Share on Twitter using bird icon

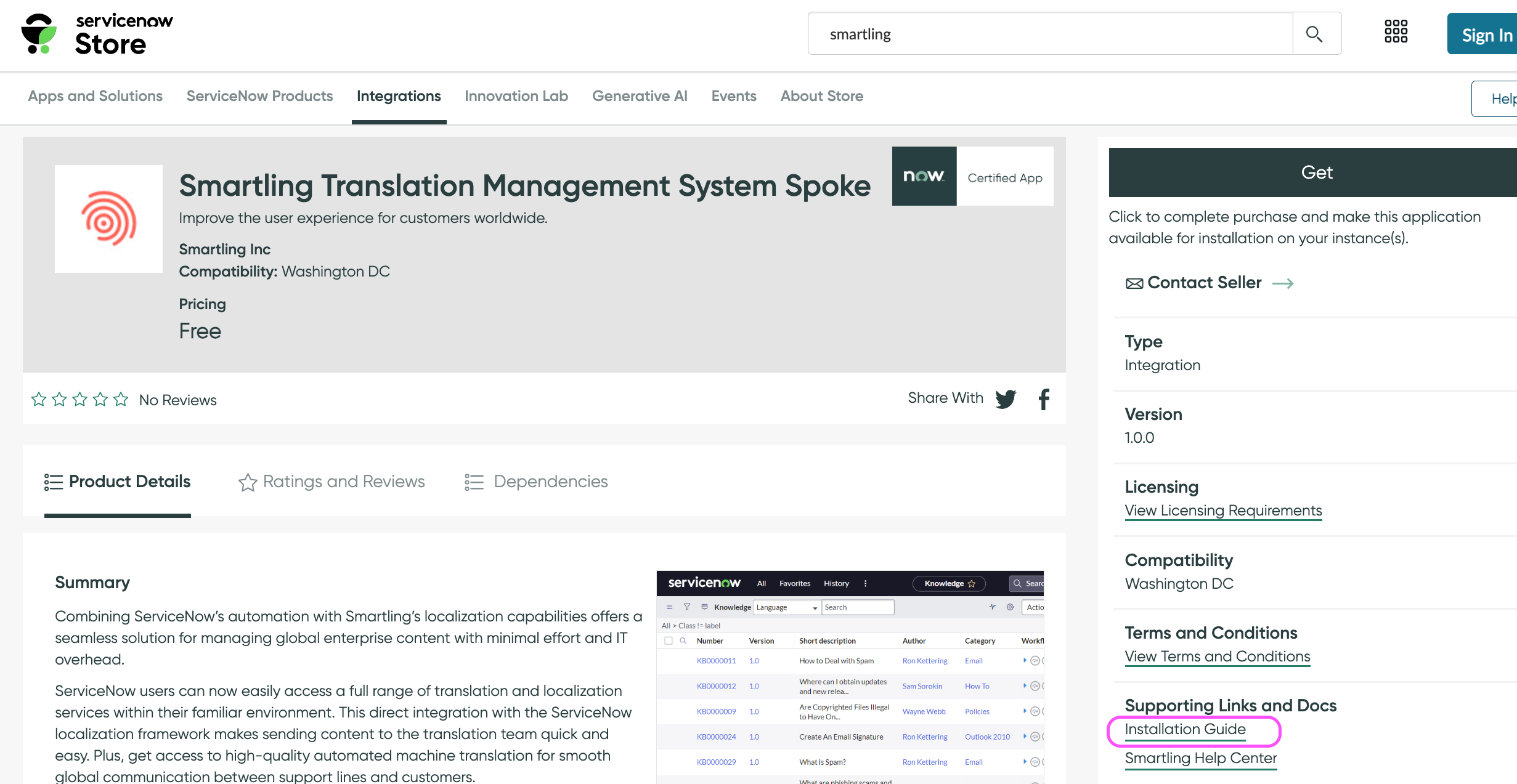tap(1006, 399)
